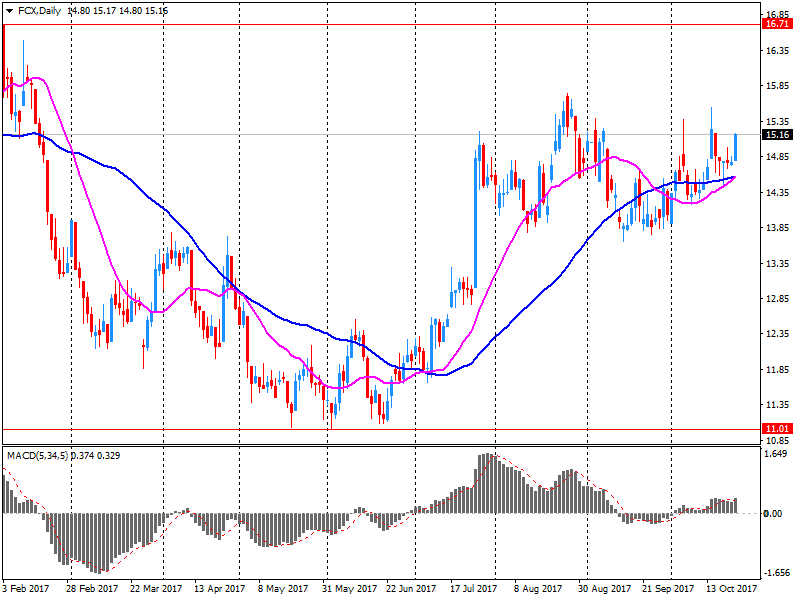Click the 31 May 2017 date label
Image resolution: width=800 pixels, height=600 pixels.
pyautogui.click(x=349, y=588)
